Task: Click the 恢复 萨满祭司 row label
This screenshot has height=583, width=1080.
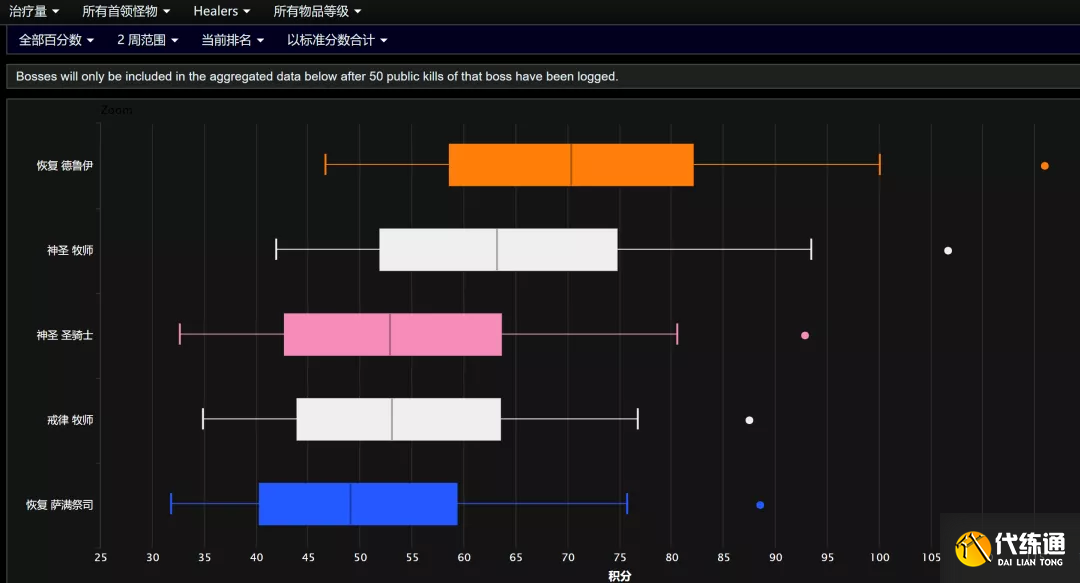Action: 59,504
